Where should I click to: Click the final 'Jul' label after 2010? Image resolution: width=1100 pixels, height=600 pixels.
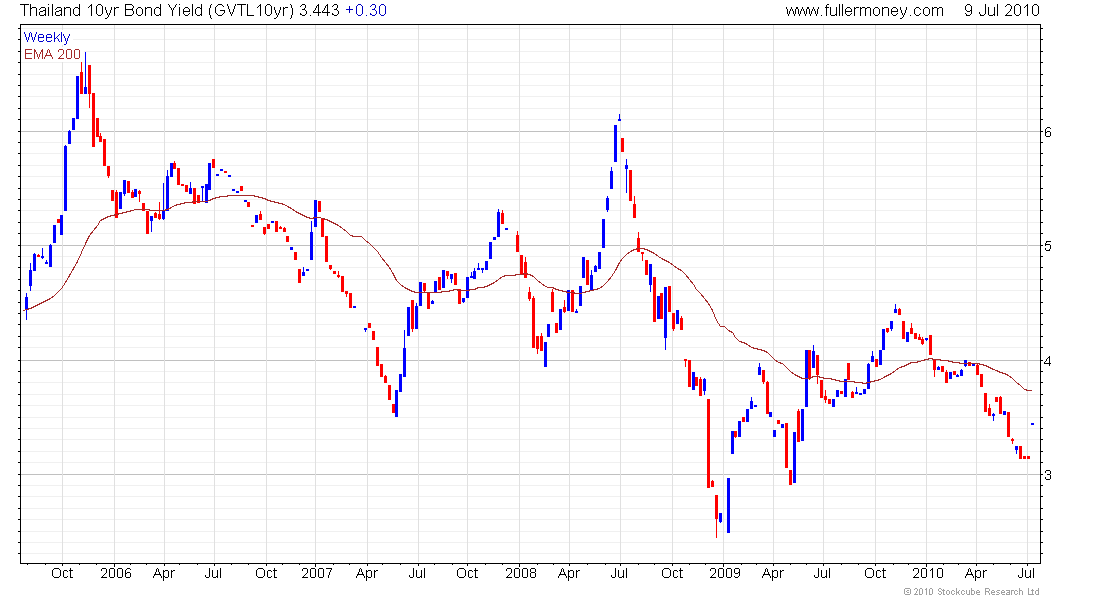coord(1026,573)
